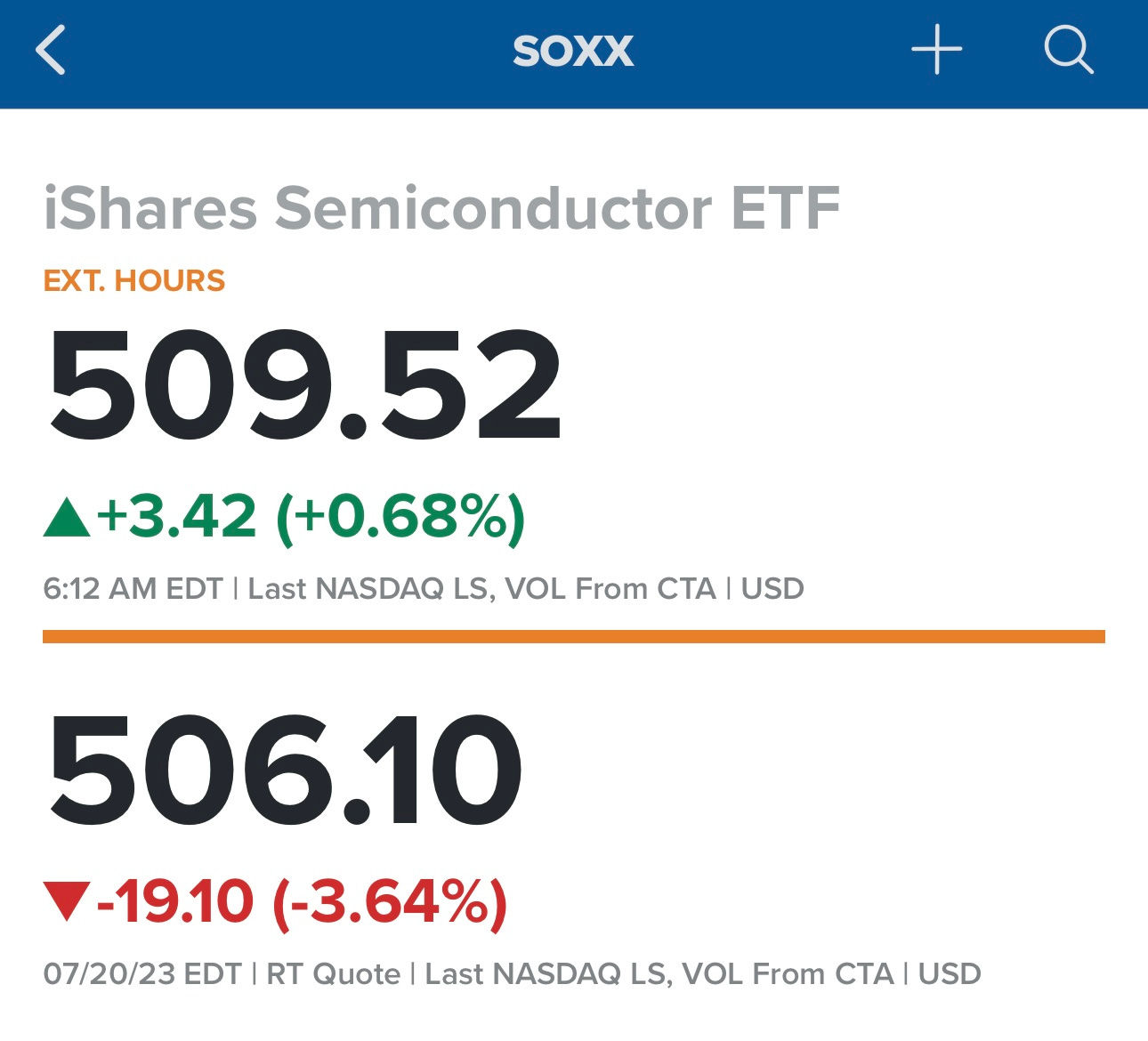The image size is (1148, 1041).
Task: Tap the red down triangle indicator
Action: tap(67, 901)
